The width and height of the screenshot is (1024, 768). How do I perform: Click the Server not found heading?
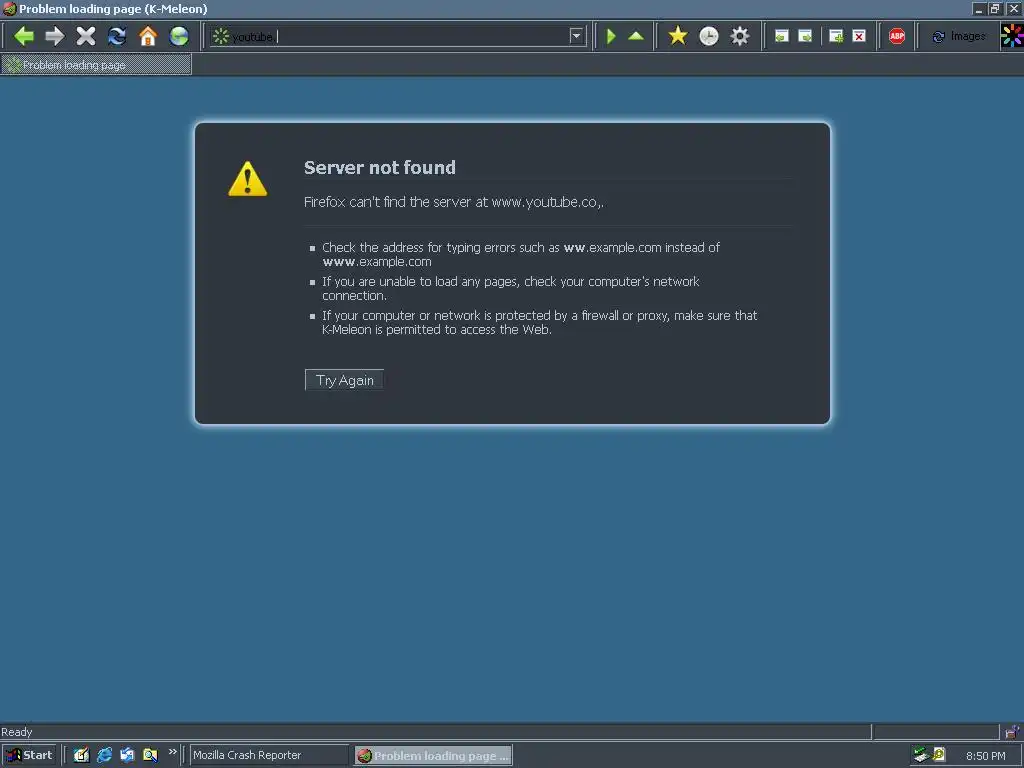pyautogui.click(x=379, y=168)
